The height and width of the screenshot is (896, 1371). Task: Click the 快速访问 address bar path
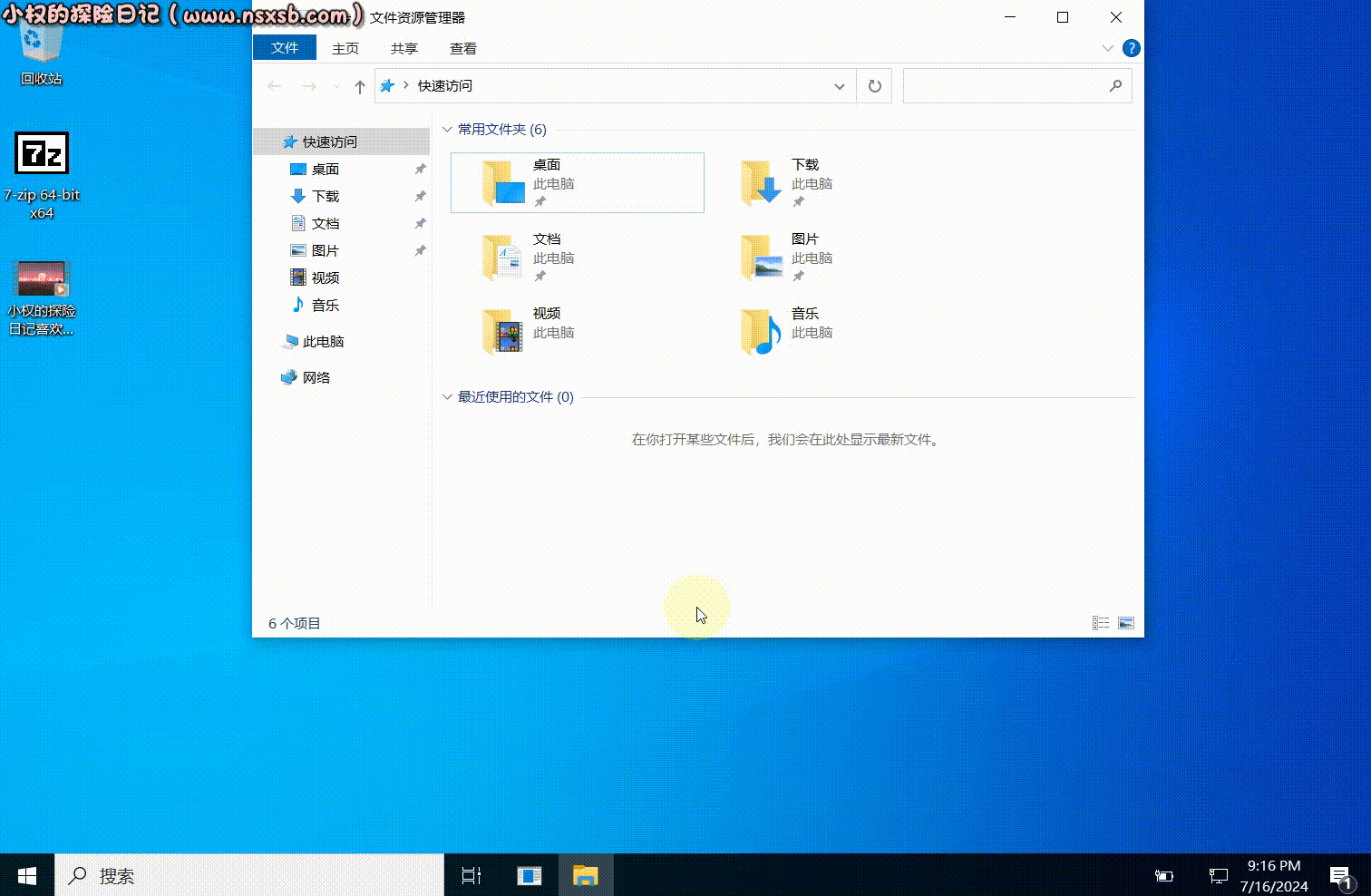coord(444,86)
